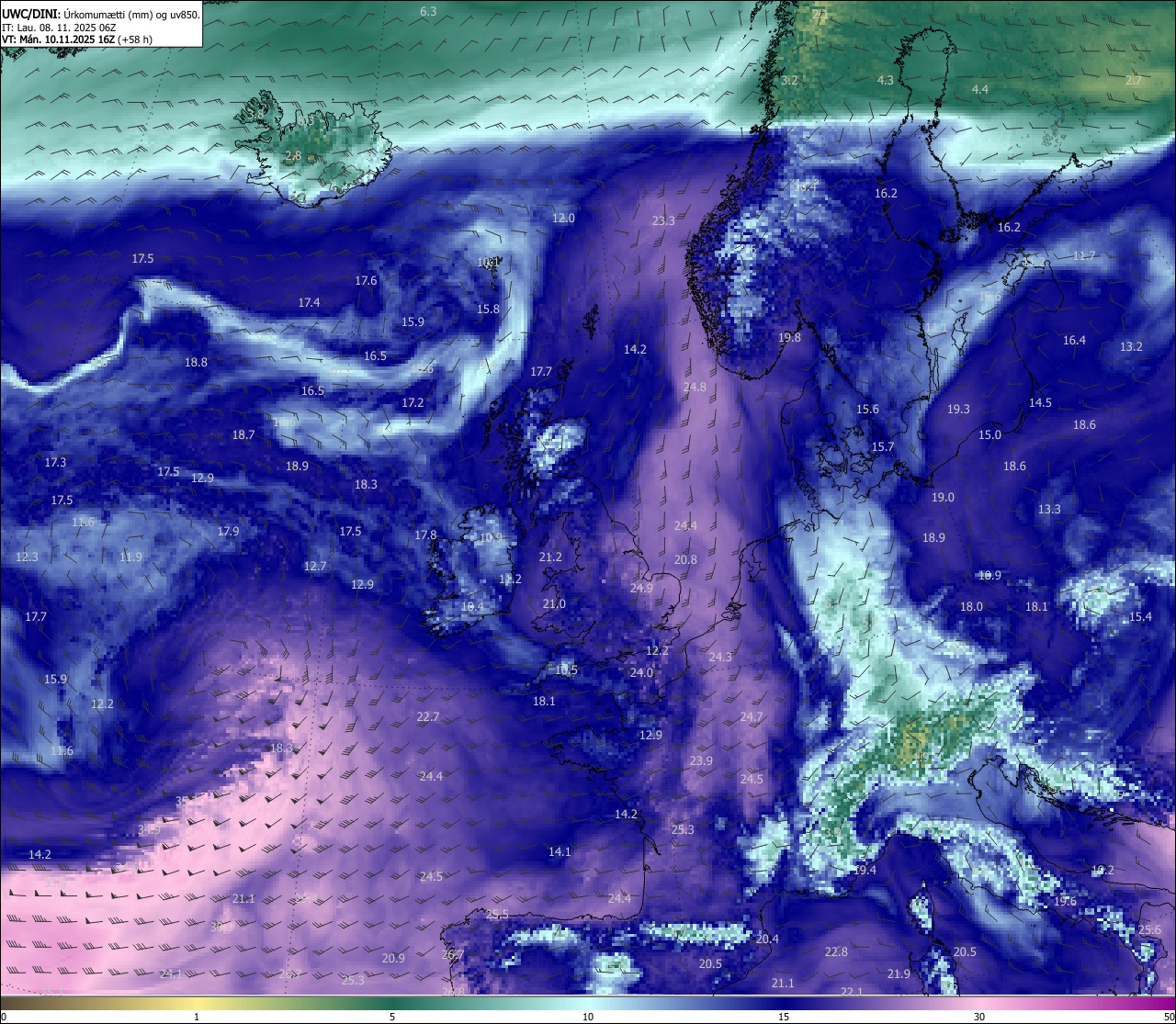
Task: Click the 13.2 value label
Action: tap(1131, 347)
